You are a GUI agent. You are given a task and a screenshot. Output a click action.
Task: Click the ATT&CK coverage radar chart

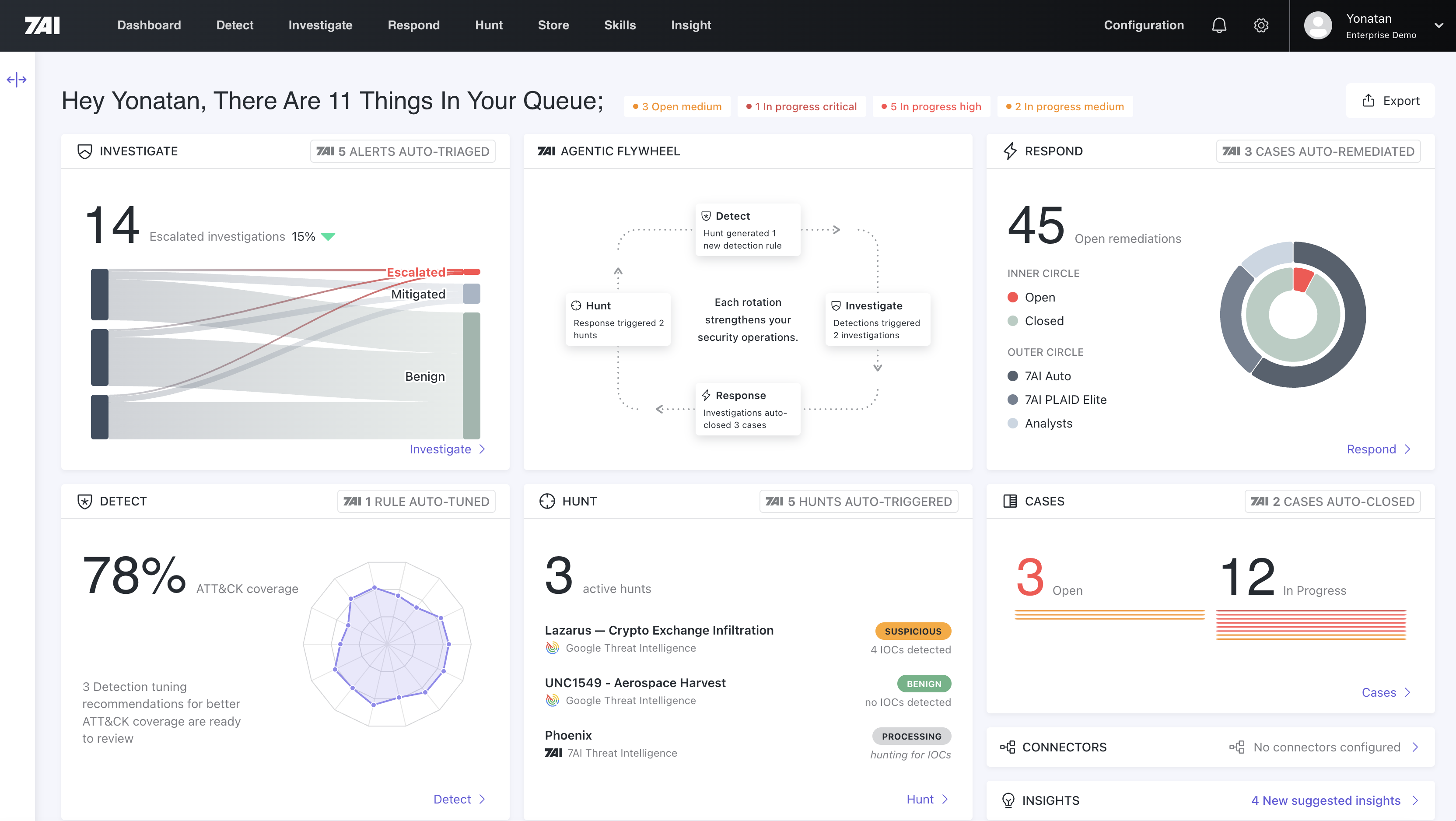tap(388, 643)
